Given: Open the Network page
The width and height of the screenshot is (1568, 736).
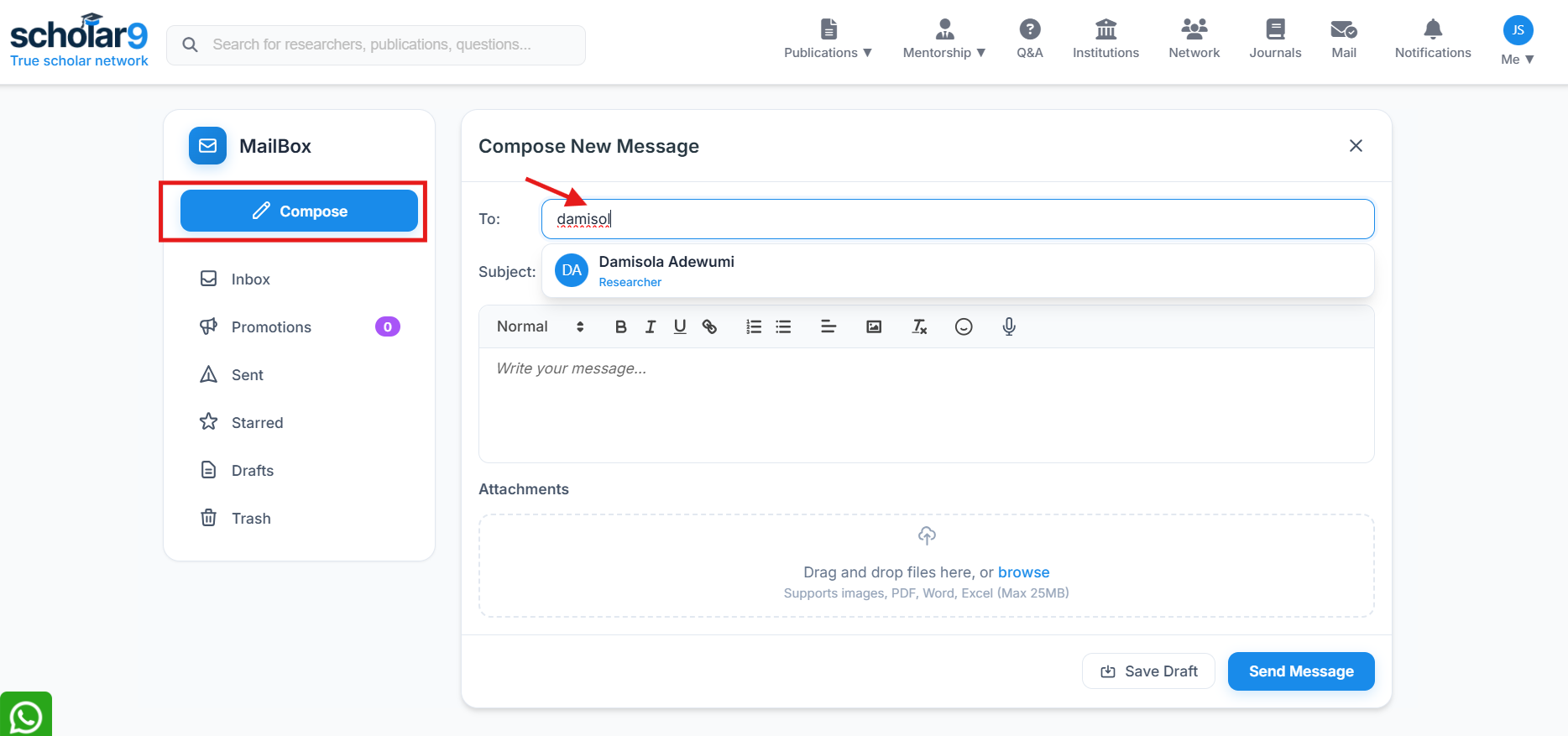Looking at the screenshot, I should point(1194,39).
